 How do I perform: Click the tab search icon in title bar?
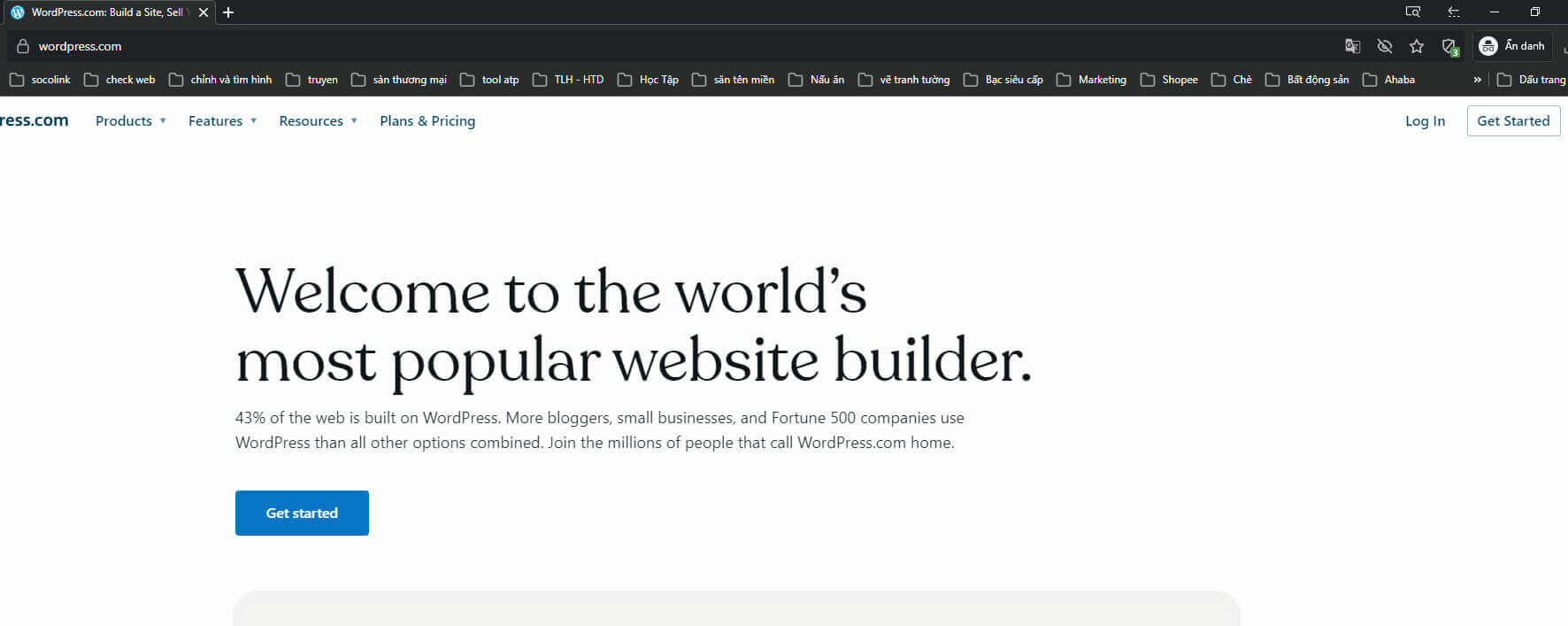1413,12
